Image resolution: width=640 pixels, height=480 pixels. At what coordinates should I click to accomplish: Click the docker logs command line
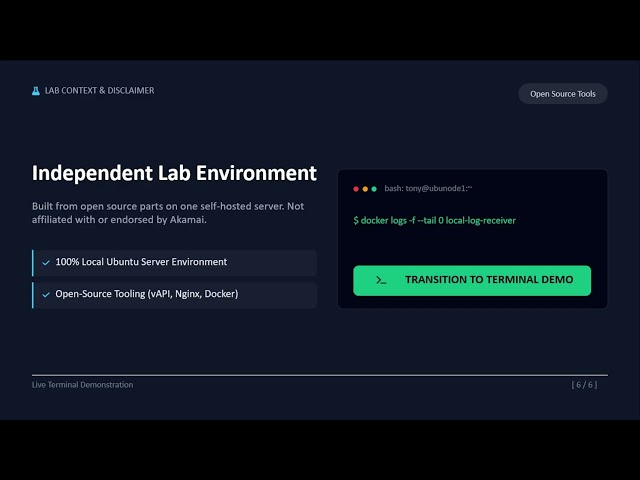434,220
